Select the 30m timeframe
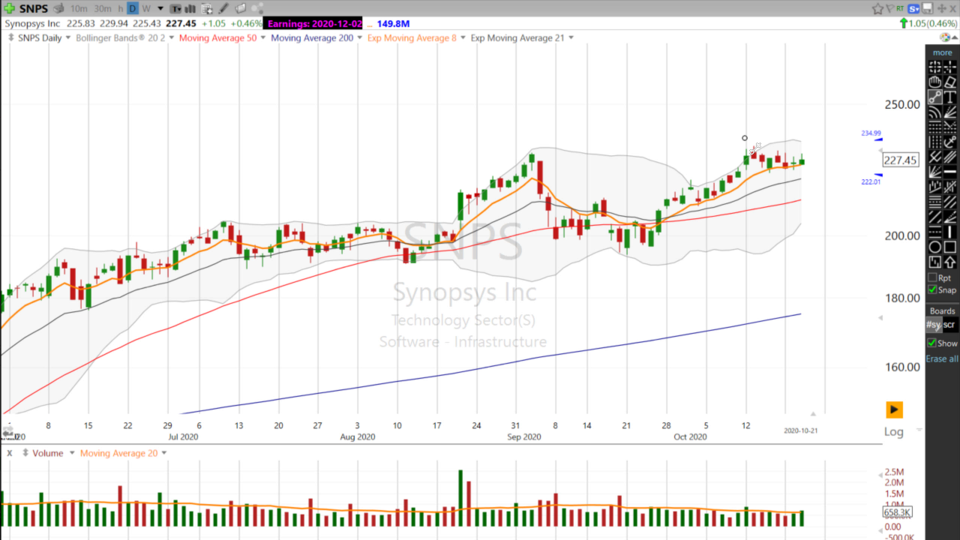This screenshot has height=540, width=960. pyautogui.click(x=103, y=9)
